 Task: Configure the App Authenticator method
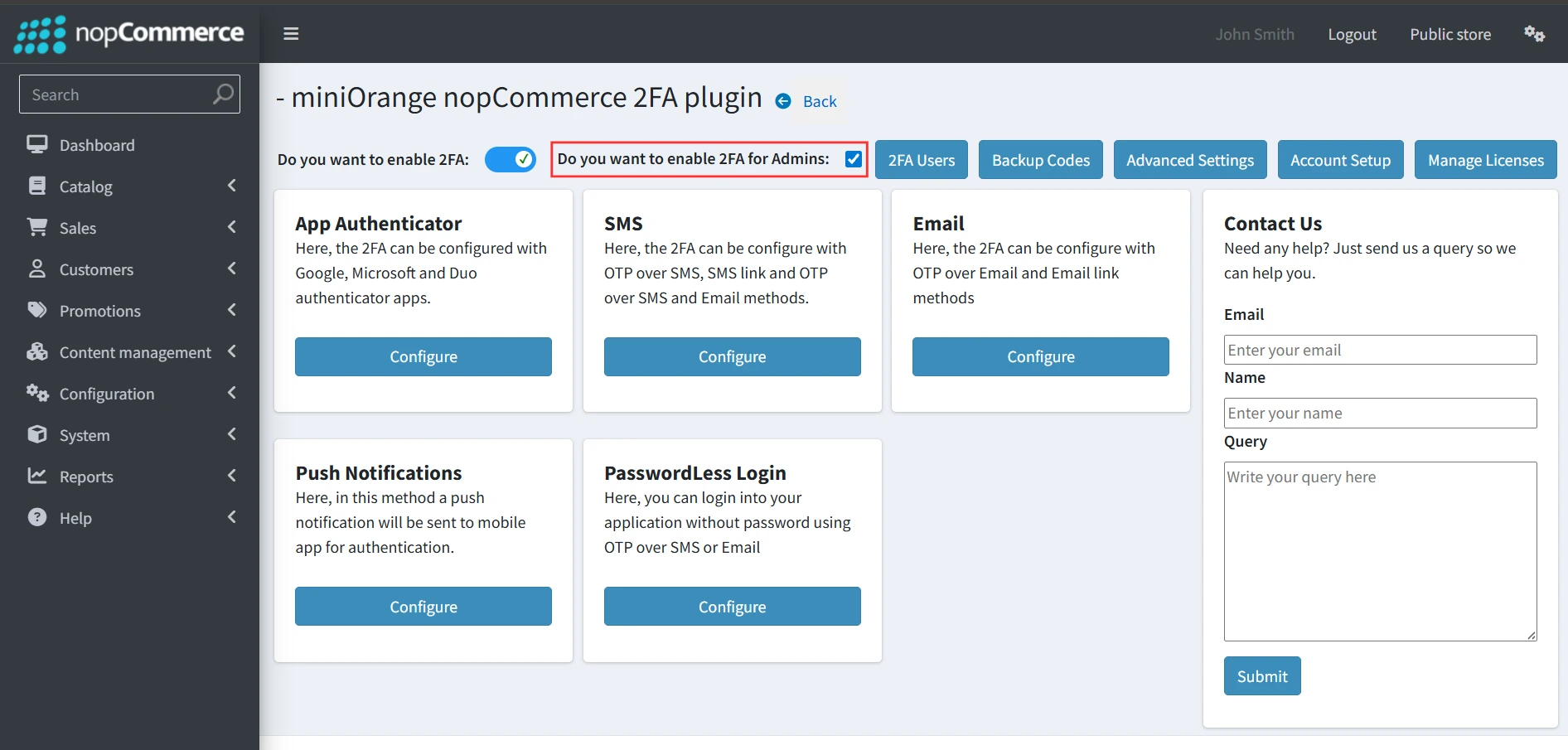(423, 356)
